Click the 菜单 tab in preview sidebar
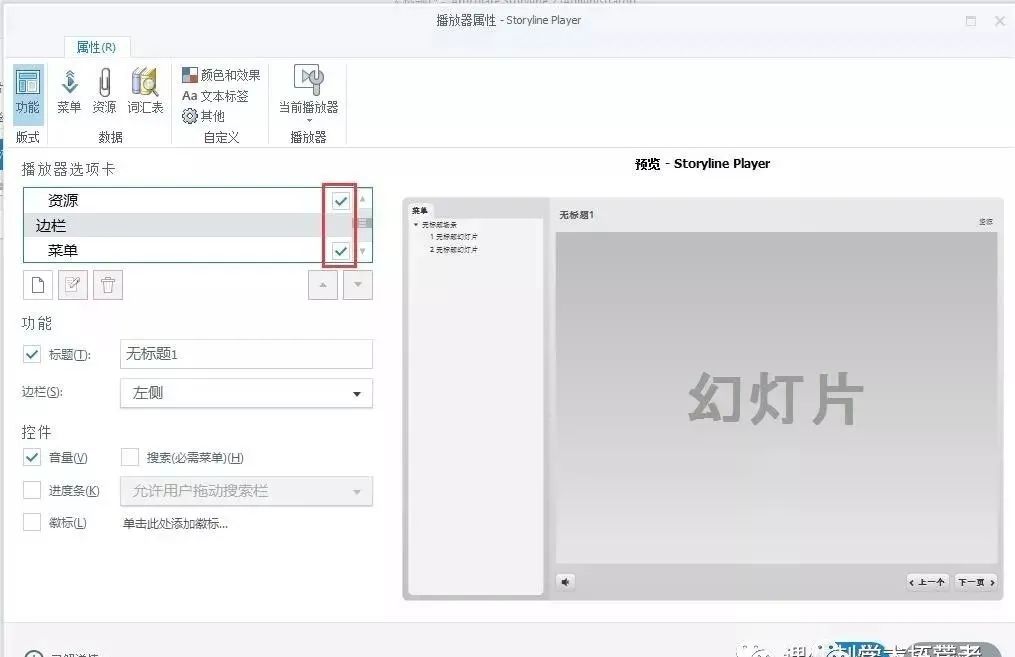1015x657 pixels. (419, 210)
